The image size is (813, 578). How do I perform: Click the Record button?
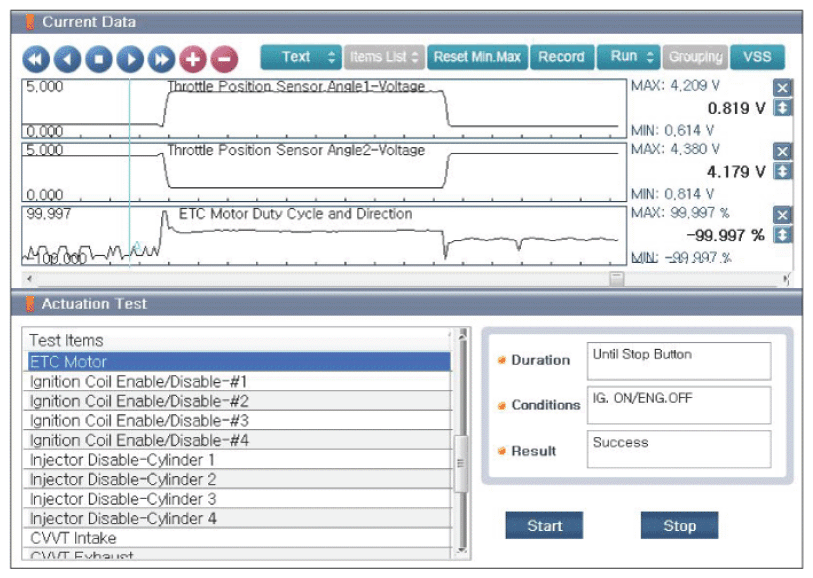coord(562,57)
